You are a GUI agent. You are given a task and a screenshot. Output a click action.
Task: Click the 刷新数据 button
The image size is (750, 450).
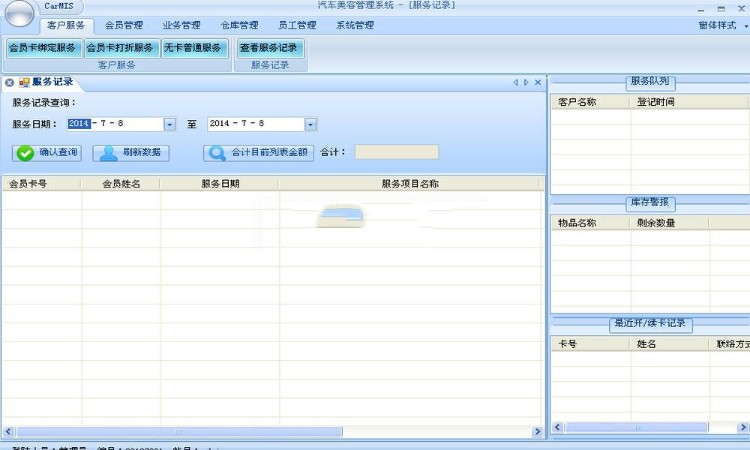[x=131, y=153]
